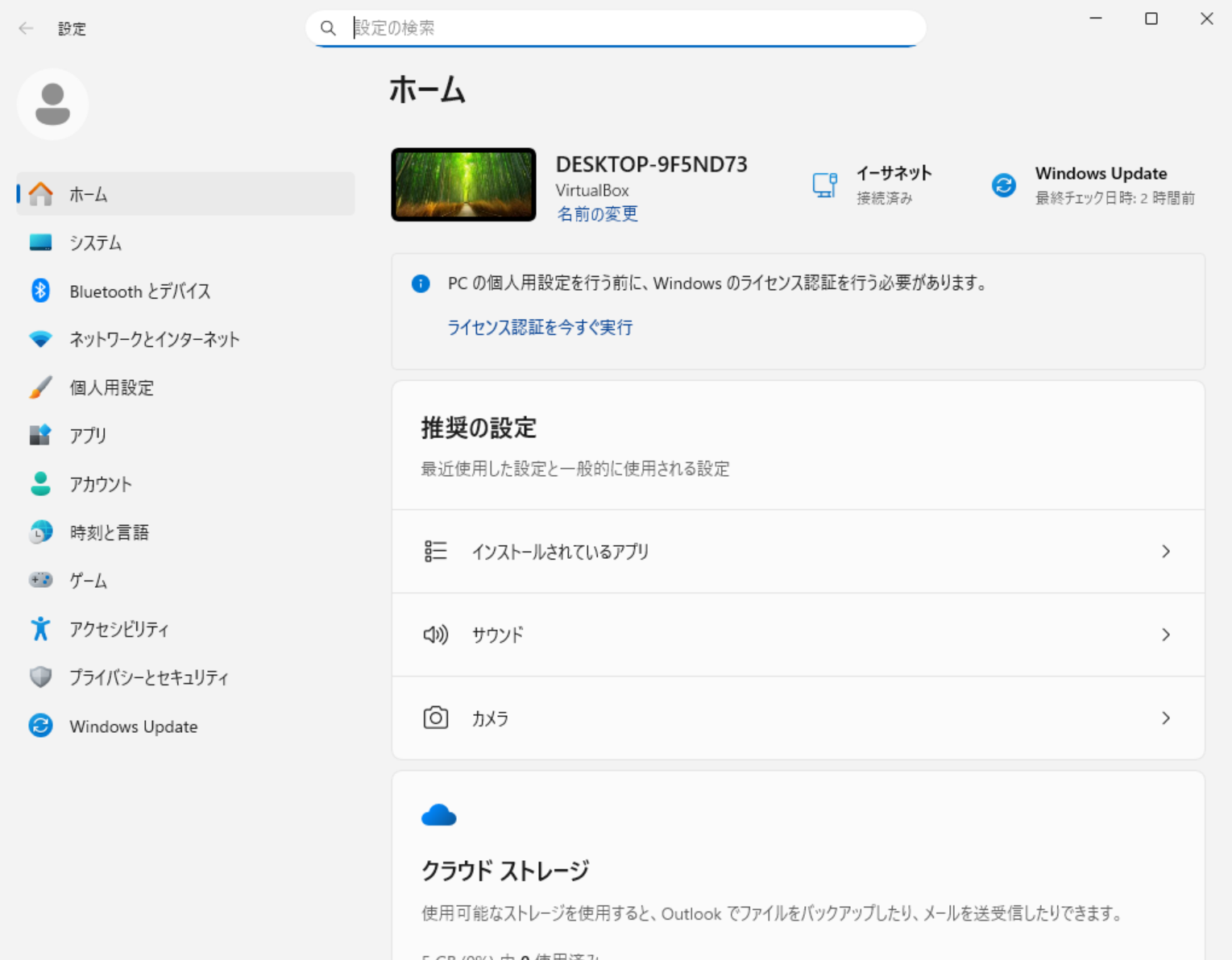Go to アカウント in the sidebar
The image size is (1232, 960).
pos(100,484)
